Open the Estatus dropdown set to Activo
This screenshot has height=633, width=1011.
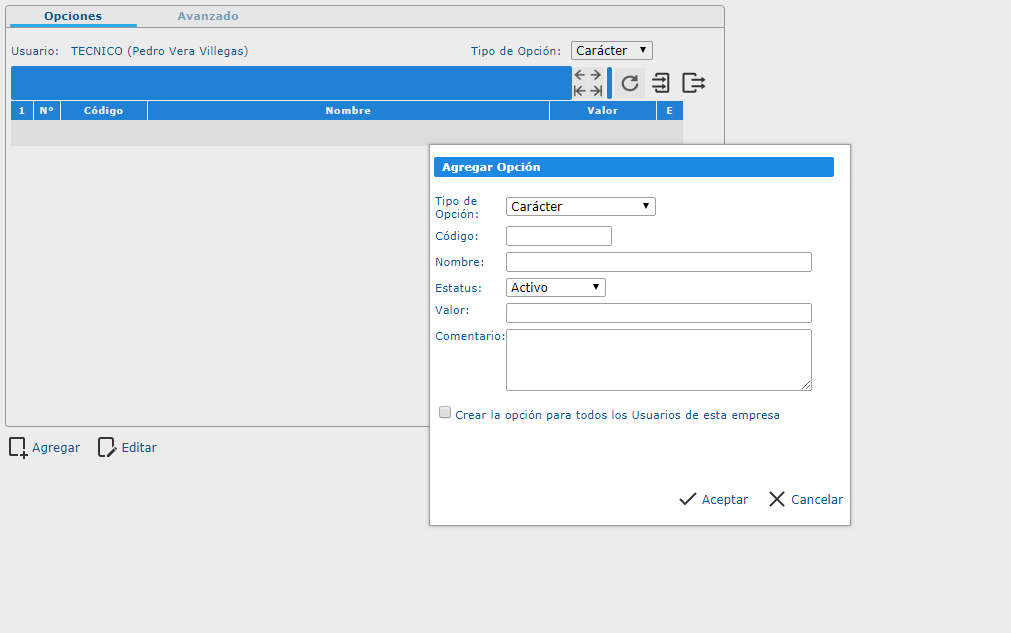555,287
